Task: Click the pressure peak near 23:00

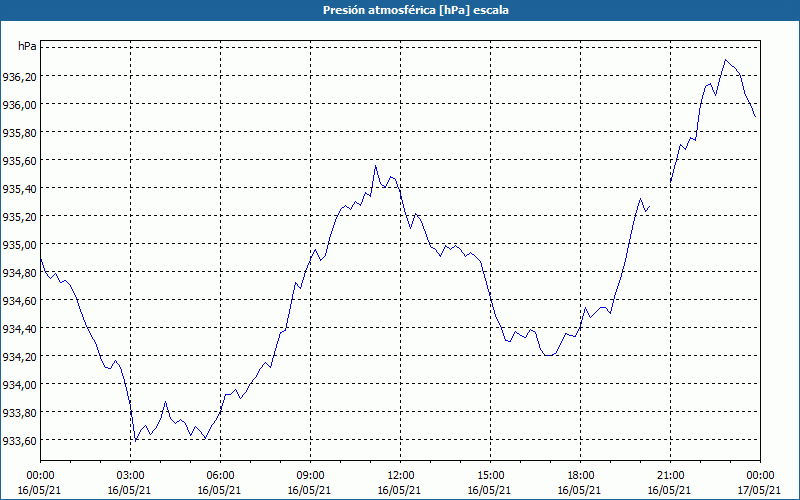Action: (x=725, y=60)
